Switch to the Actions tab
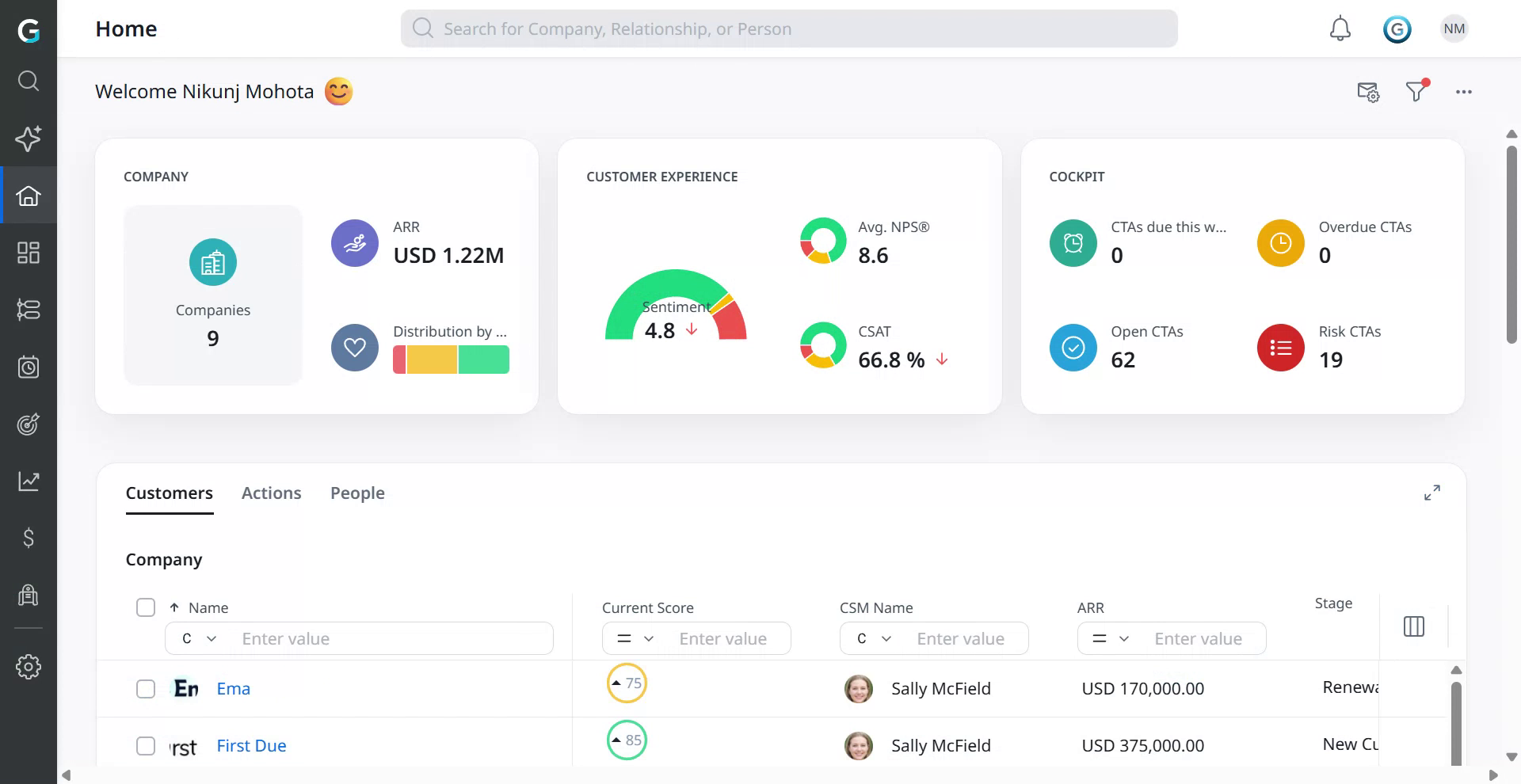1521x784 pixels. point(271,493)
